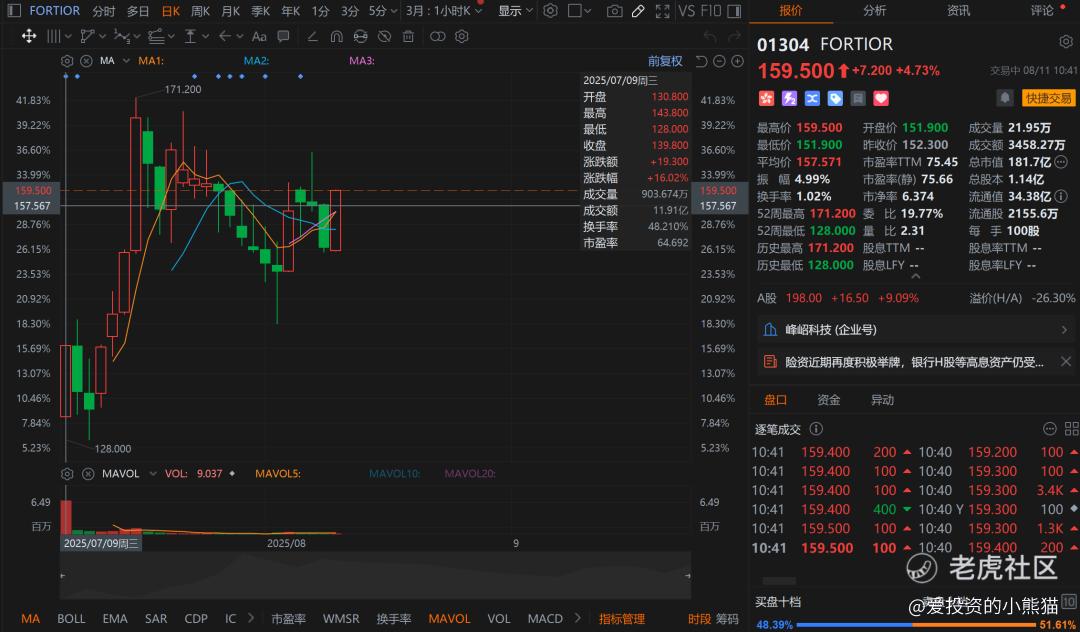Open 资讯 news tab

(x=958, y=10)
